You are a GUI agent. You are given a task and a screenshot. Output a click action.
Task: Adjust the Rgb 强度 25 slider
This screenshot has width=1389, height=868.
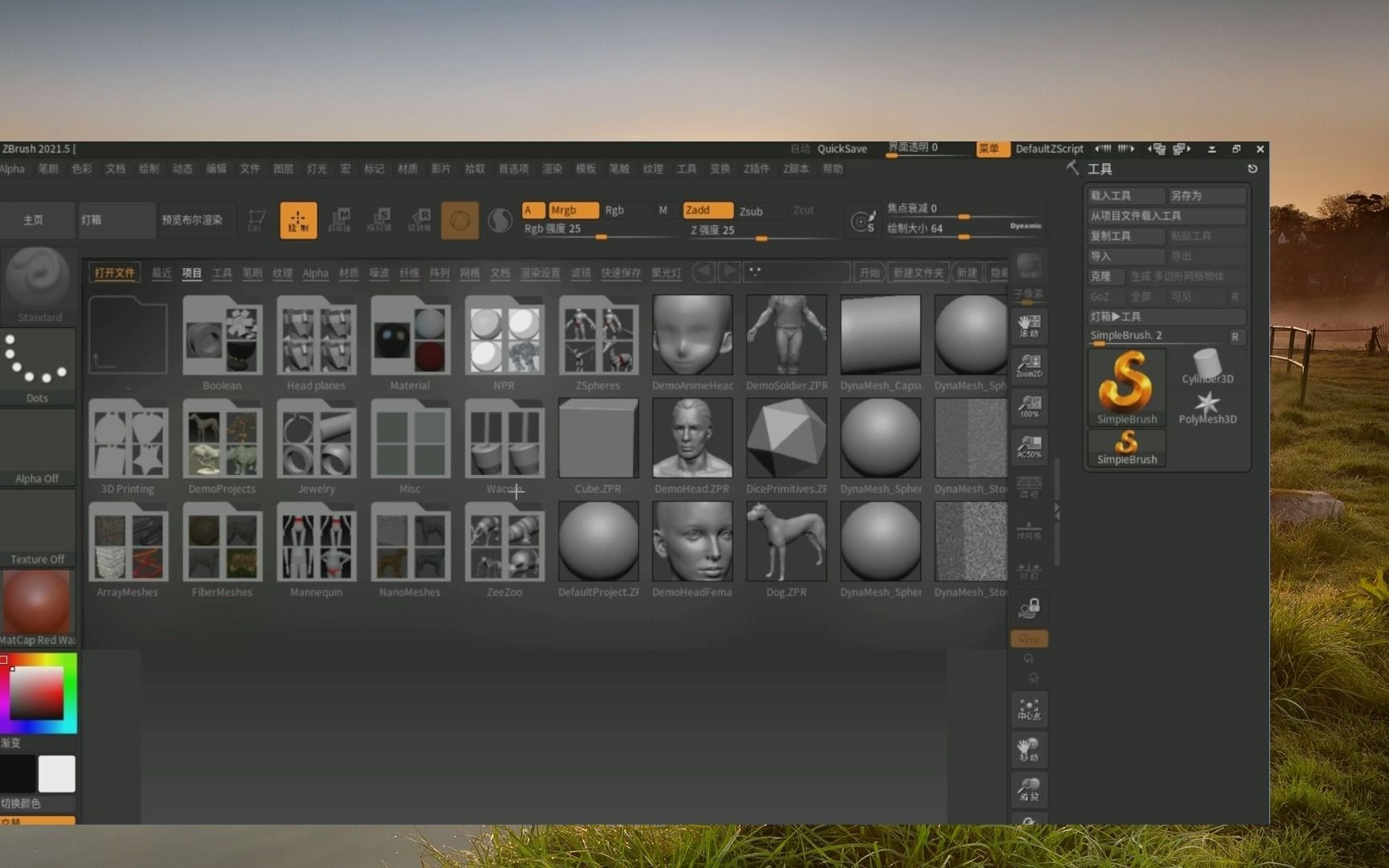pyautogui.click(x=599, y=229)
